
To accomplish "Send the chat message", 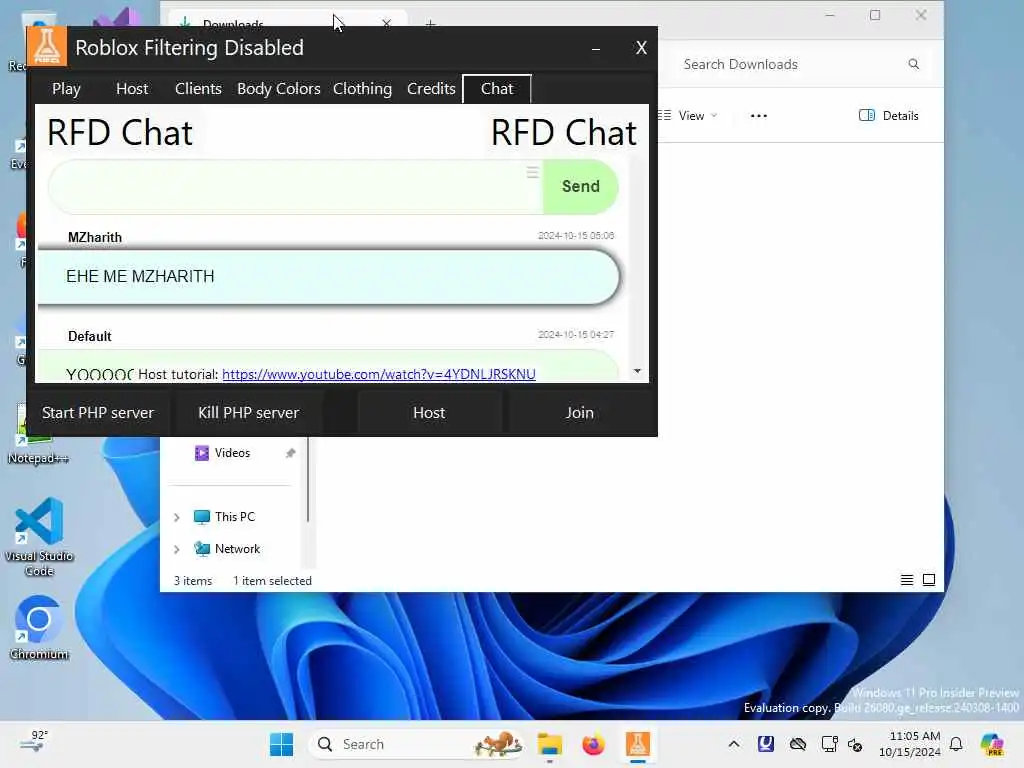I will [581, 186].
